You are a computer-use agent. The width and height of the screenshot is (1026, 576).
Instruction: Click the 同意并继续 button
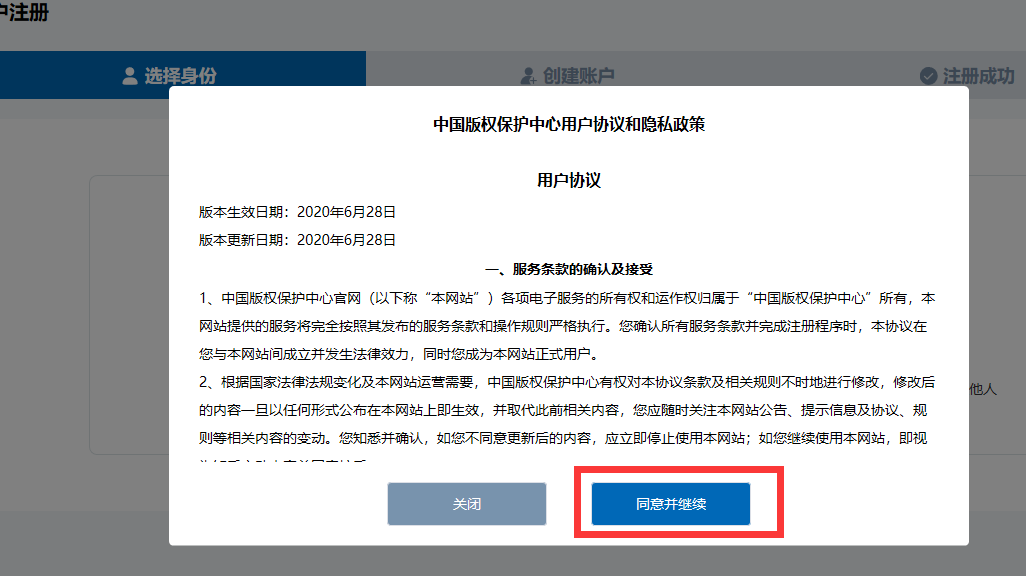tap(671, 504)
